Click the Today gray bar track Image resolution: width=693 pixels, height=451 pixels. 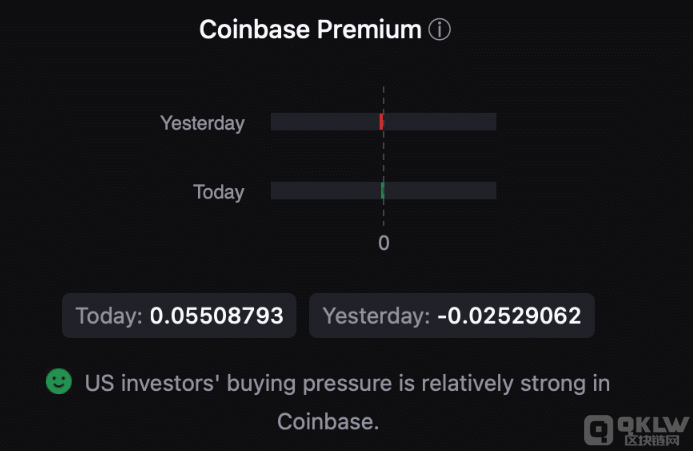pyautogui.click(x=384, y=191)
